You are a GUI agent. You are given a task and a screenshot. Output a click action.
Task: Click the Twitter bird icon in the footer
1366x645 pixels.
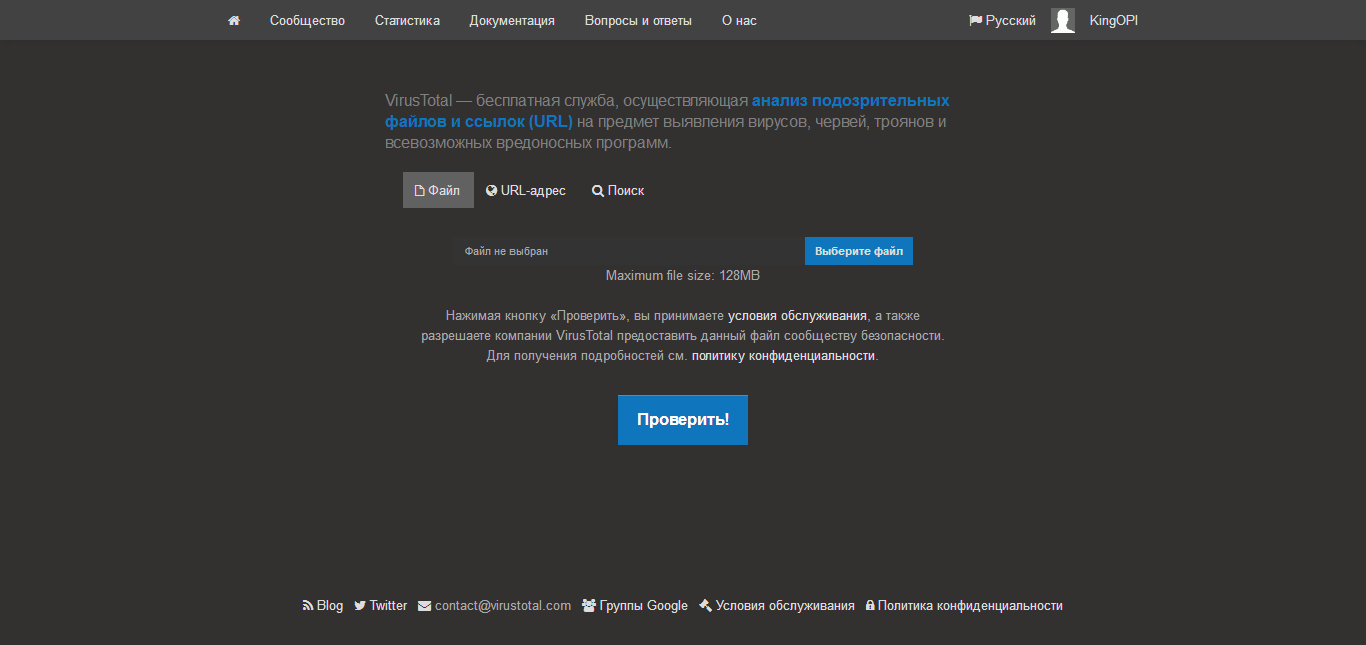coord(359,605)
